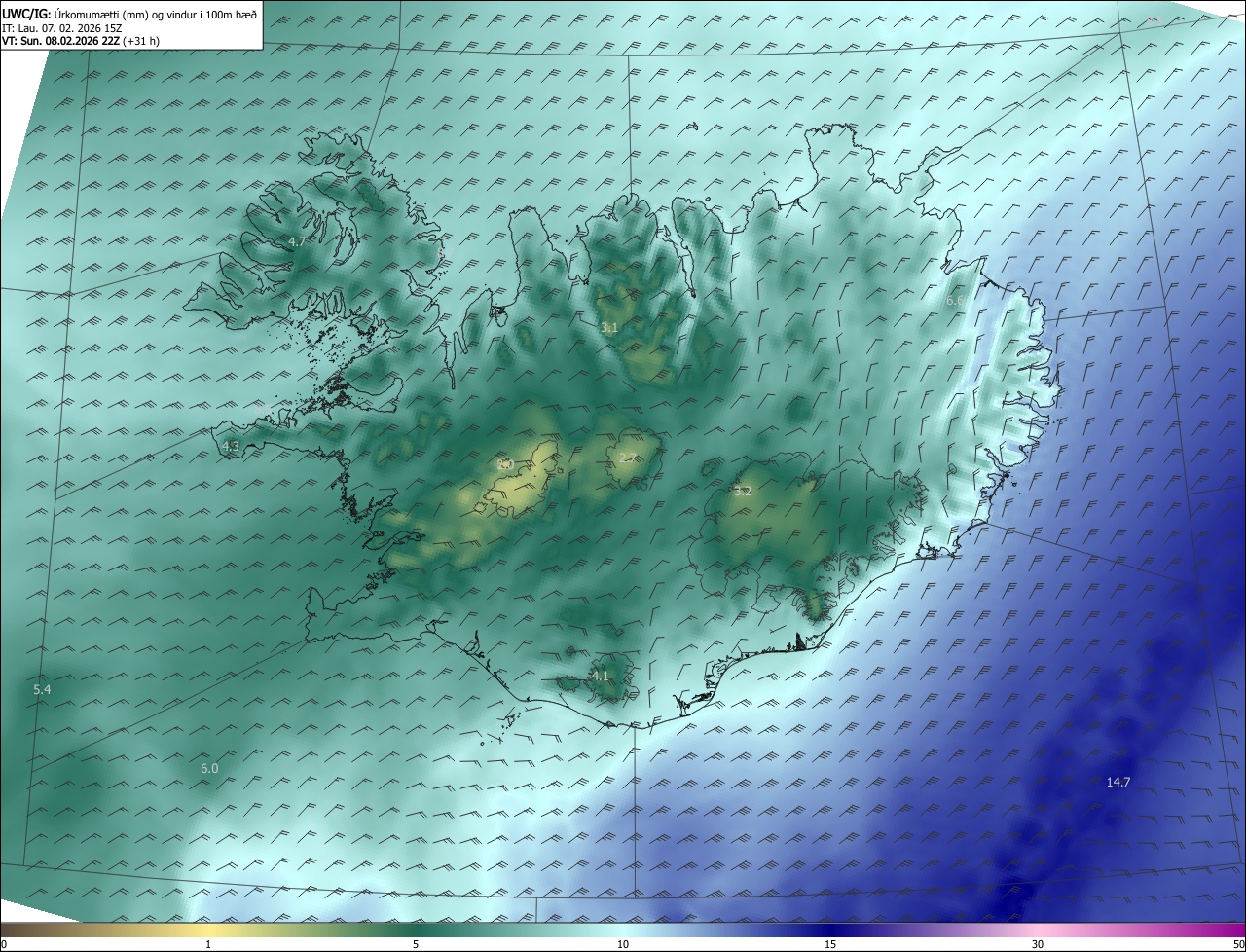Click the '1' tick label on the color scale
1246x952 pixels.
click(x=208, y=944)
